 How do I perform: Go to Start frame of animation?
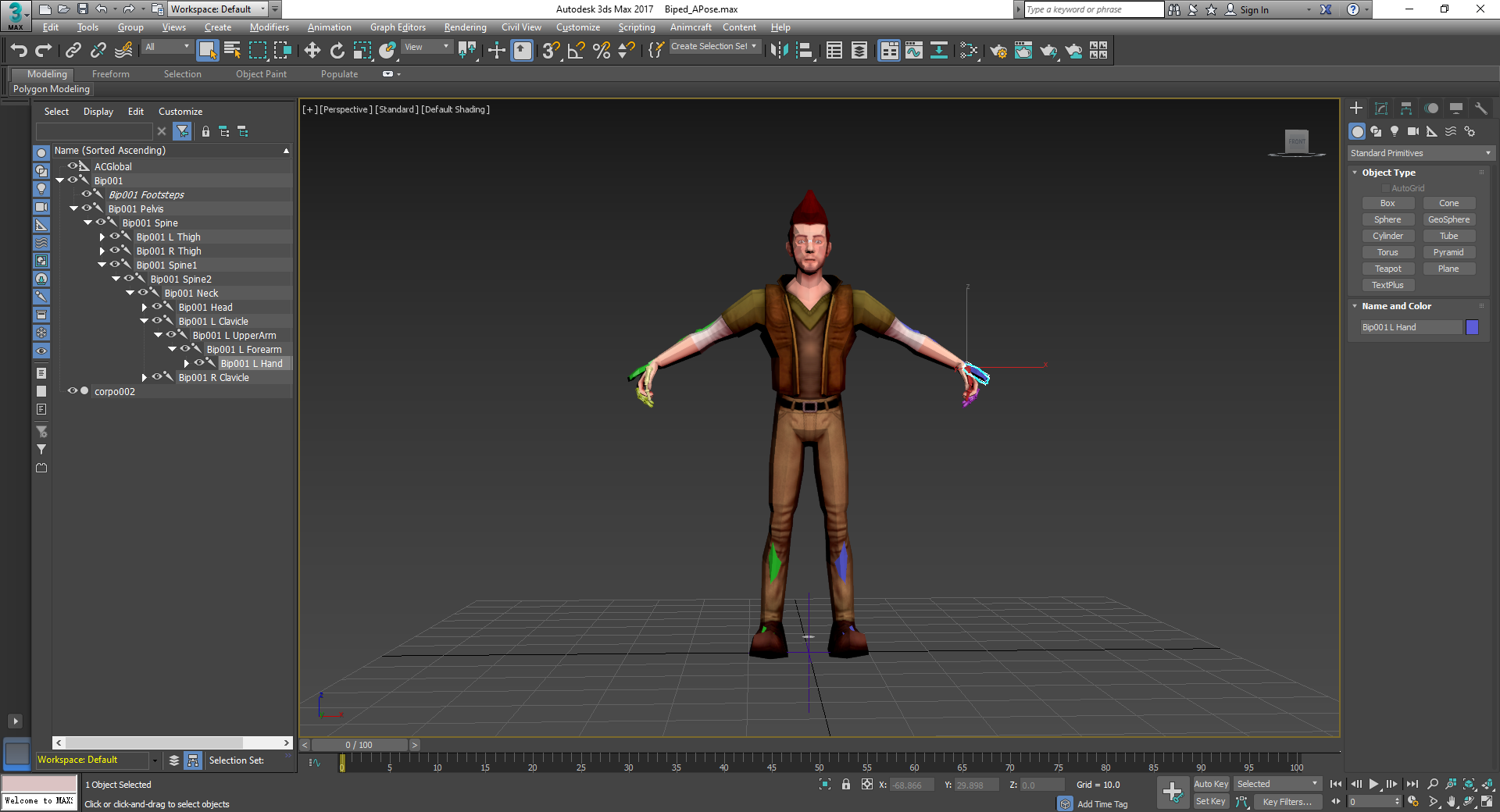pos(1336,784)
